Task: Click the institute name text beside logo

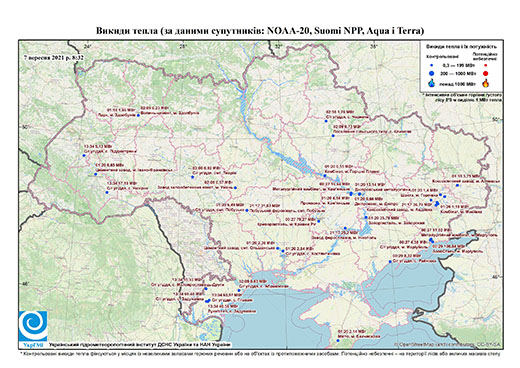Action: 140,344
